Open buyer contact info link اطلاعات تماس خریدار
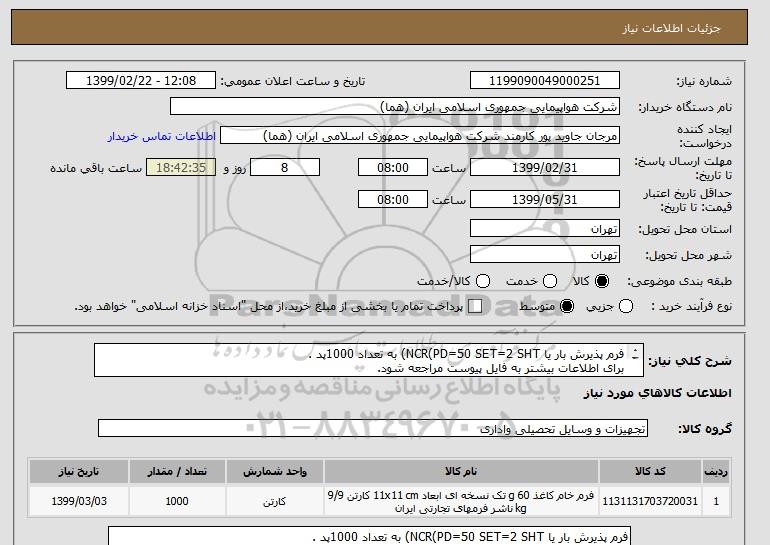770x545 pixels. pos(162,136)
